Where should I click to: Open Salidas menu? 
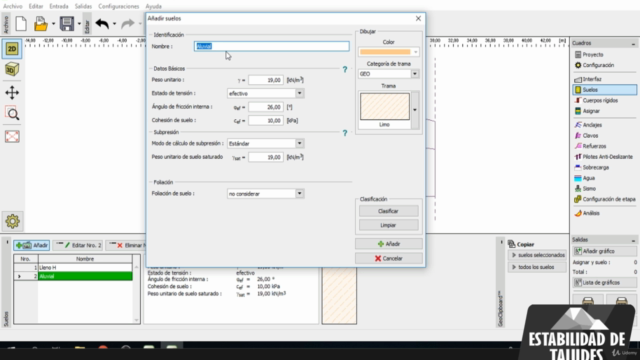(83, 6)
